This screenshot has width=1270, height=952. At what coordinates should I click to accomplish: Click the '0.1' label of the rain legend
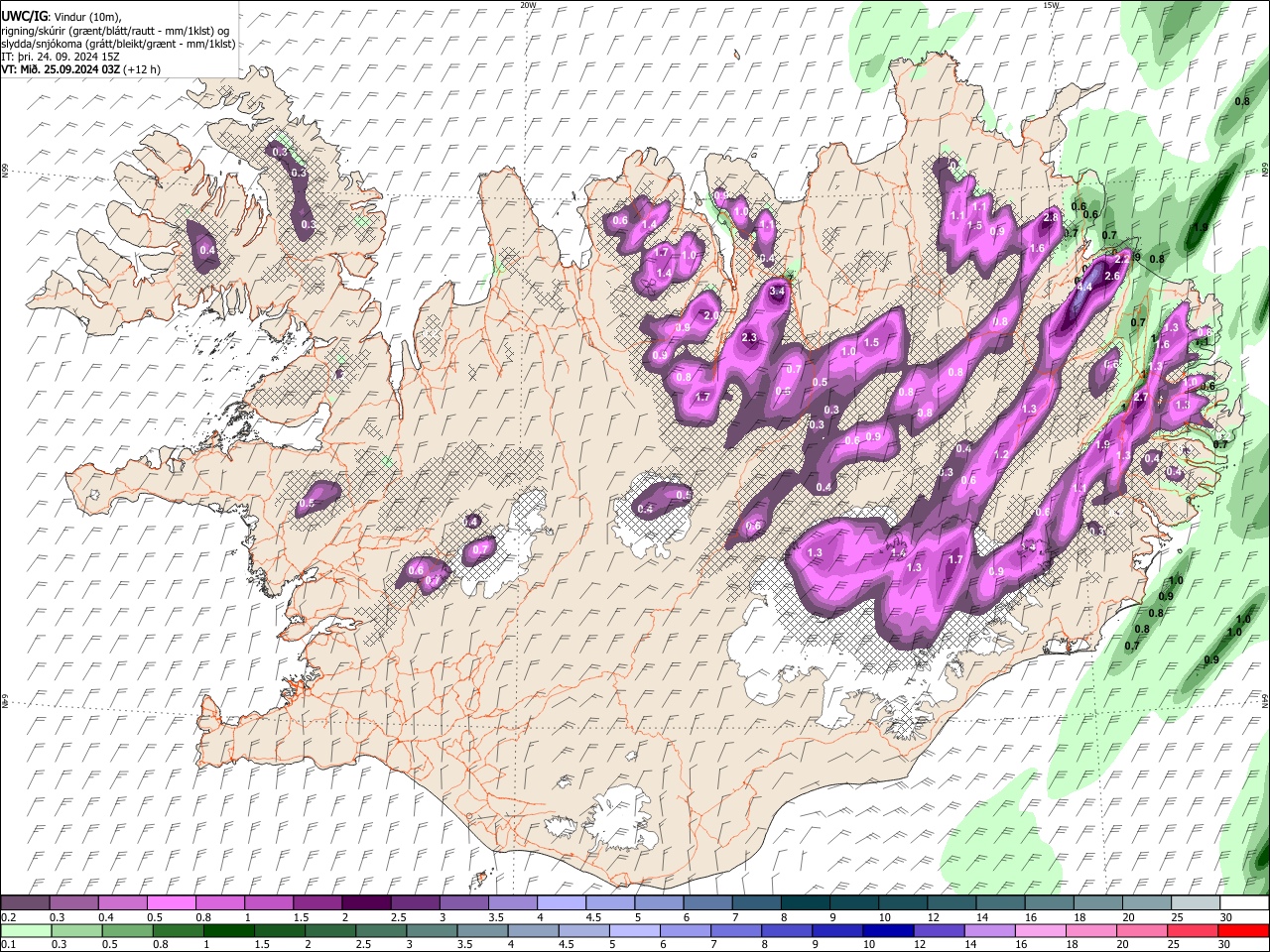(x=9, y=945)
